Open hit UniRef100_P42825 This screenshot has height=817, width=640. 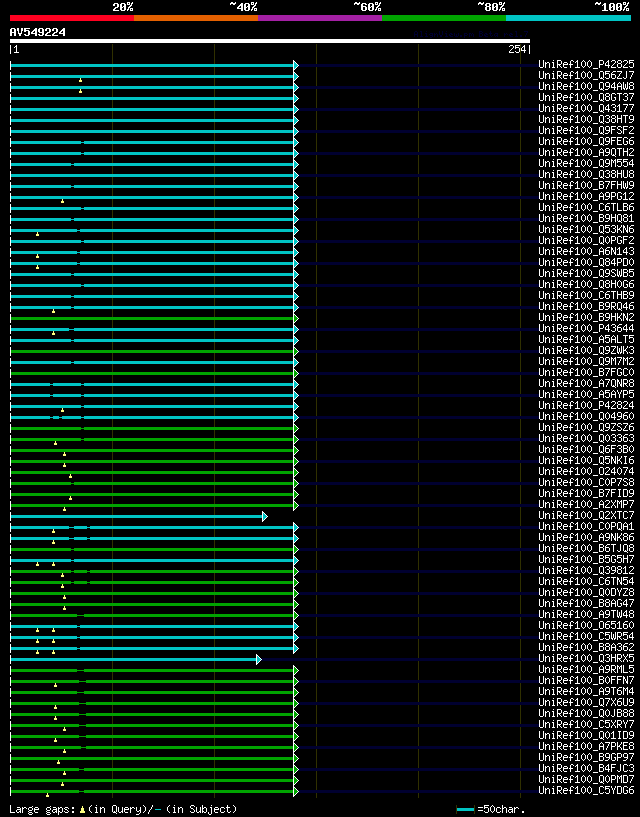pyautogui.click(x=586, y=64)
